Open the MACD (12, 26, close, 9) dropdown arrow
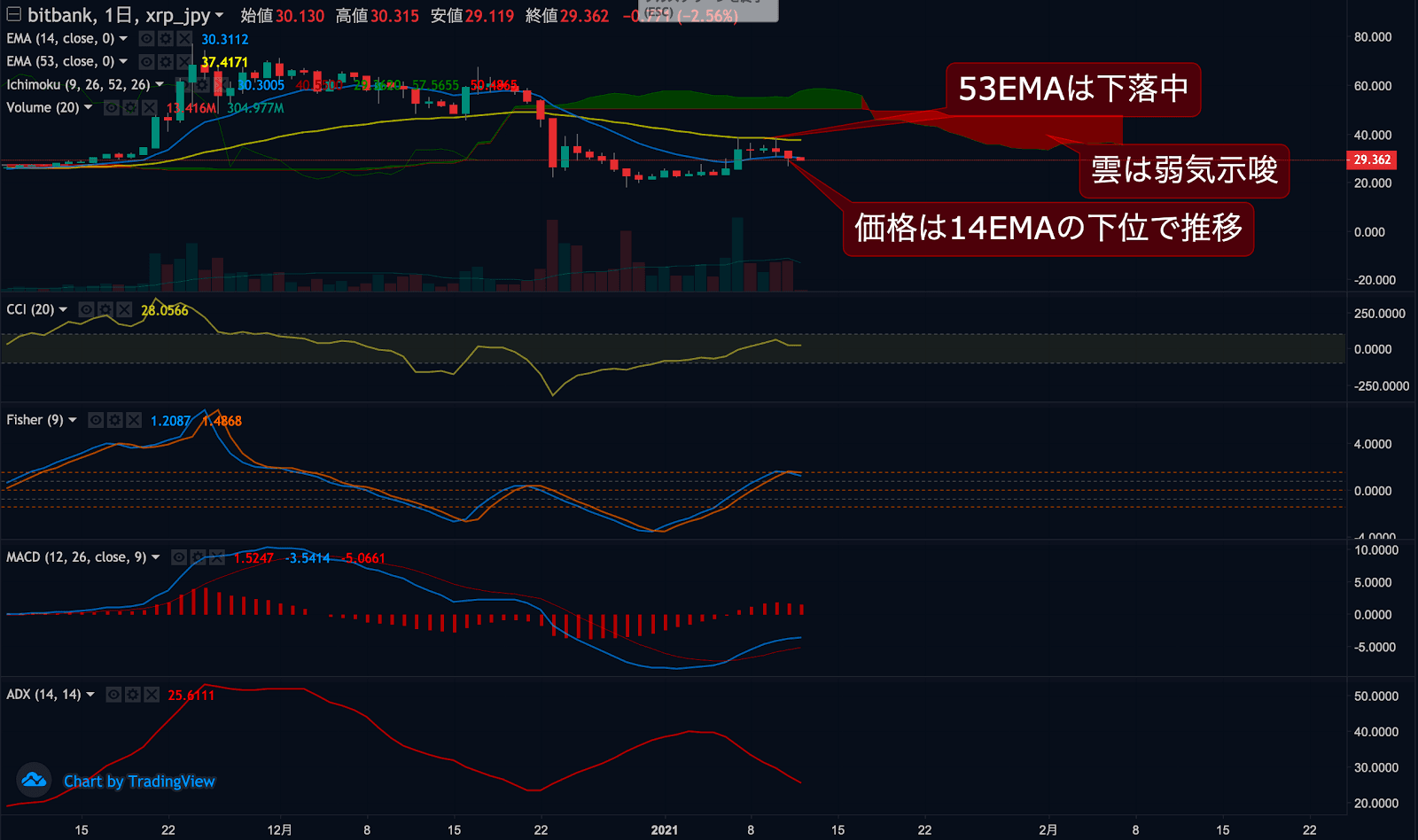Screen dimensions: 1418x840 (156, 557)
